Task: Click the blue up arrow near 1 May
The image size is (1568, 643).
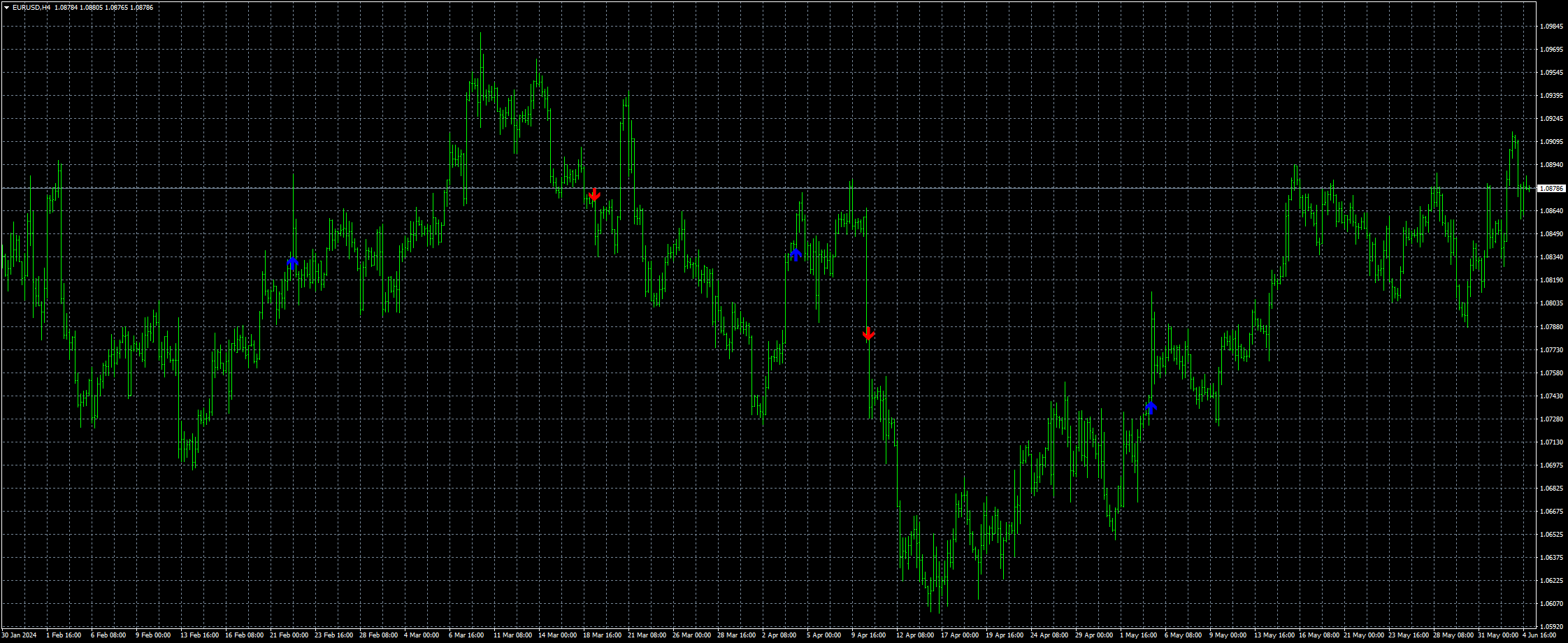Action: tap(1151, 407)
